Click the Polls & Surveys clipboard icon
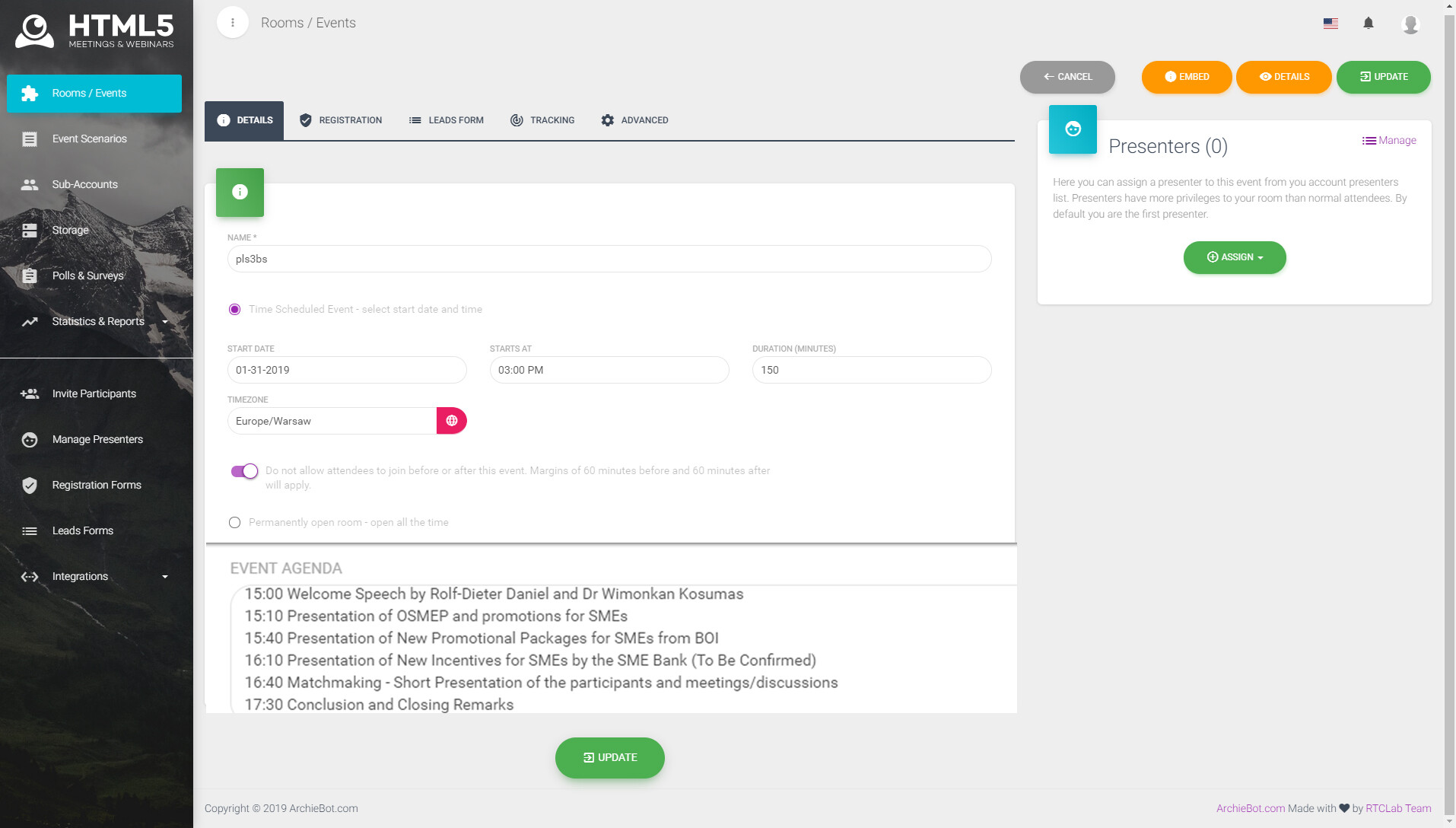The image size is (1456, 828). pyautogui.click(x=30, y=275)
